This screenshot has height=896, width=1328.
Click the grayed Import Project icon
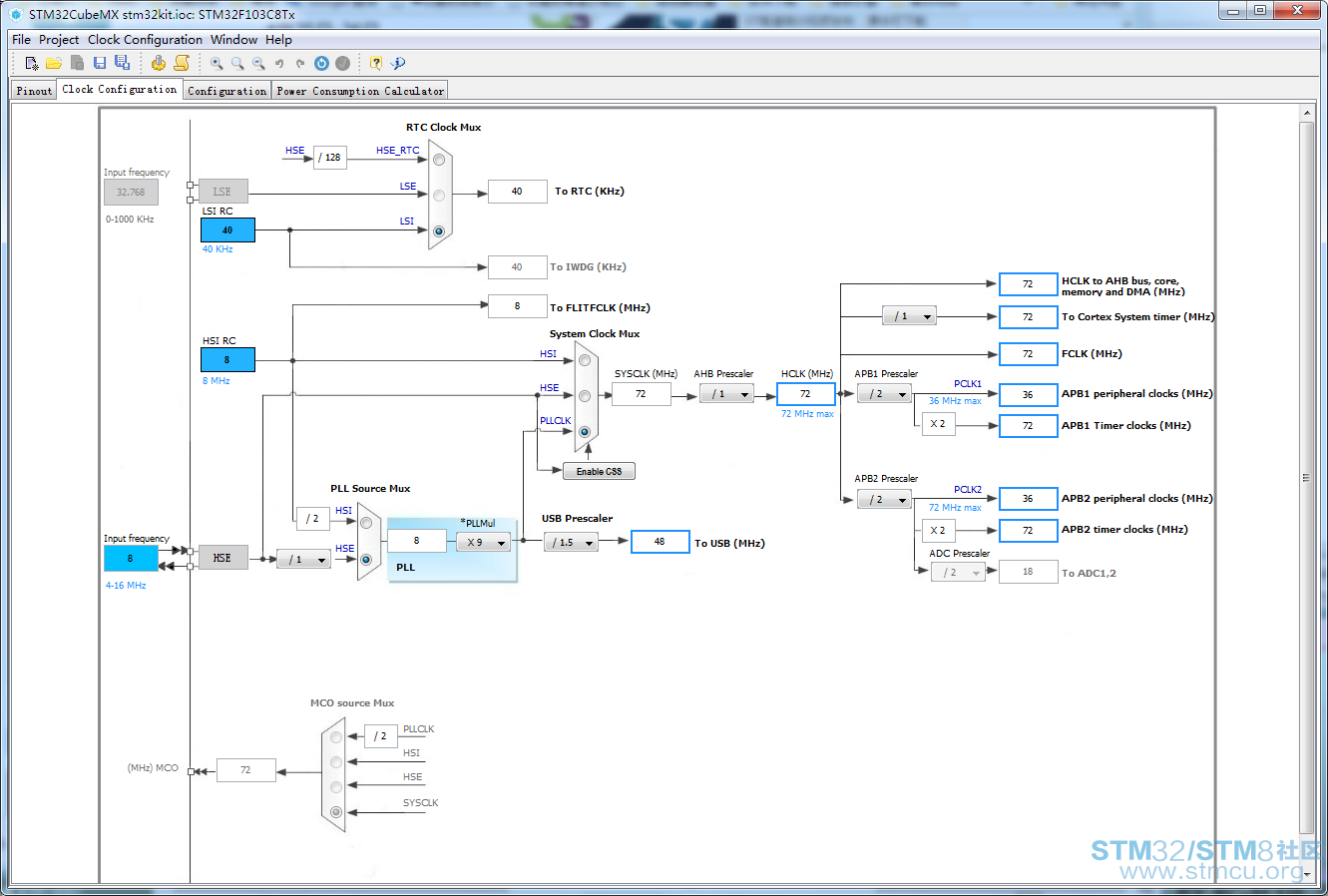(77, 63)
